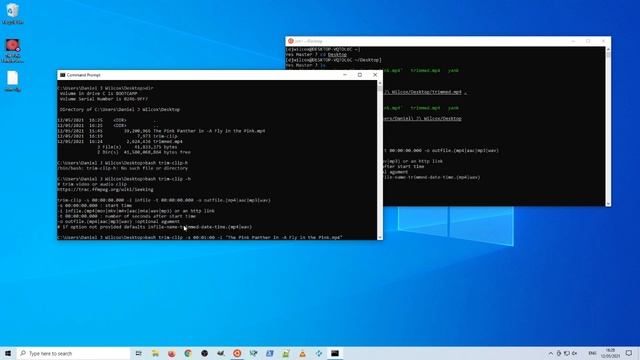
Task: Click the Ubuntu window title bar icon
Action: tap(291, 41)
